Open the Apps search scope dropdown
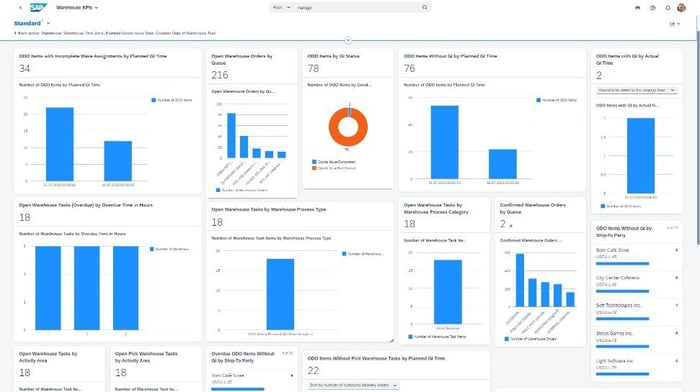Image resolution: width=700 pixels, height=392 pixels. pyautogui.click(x=281, y=8)
